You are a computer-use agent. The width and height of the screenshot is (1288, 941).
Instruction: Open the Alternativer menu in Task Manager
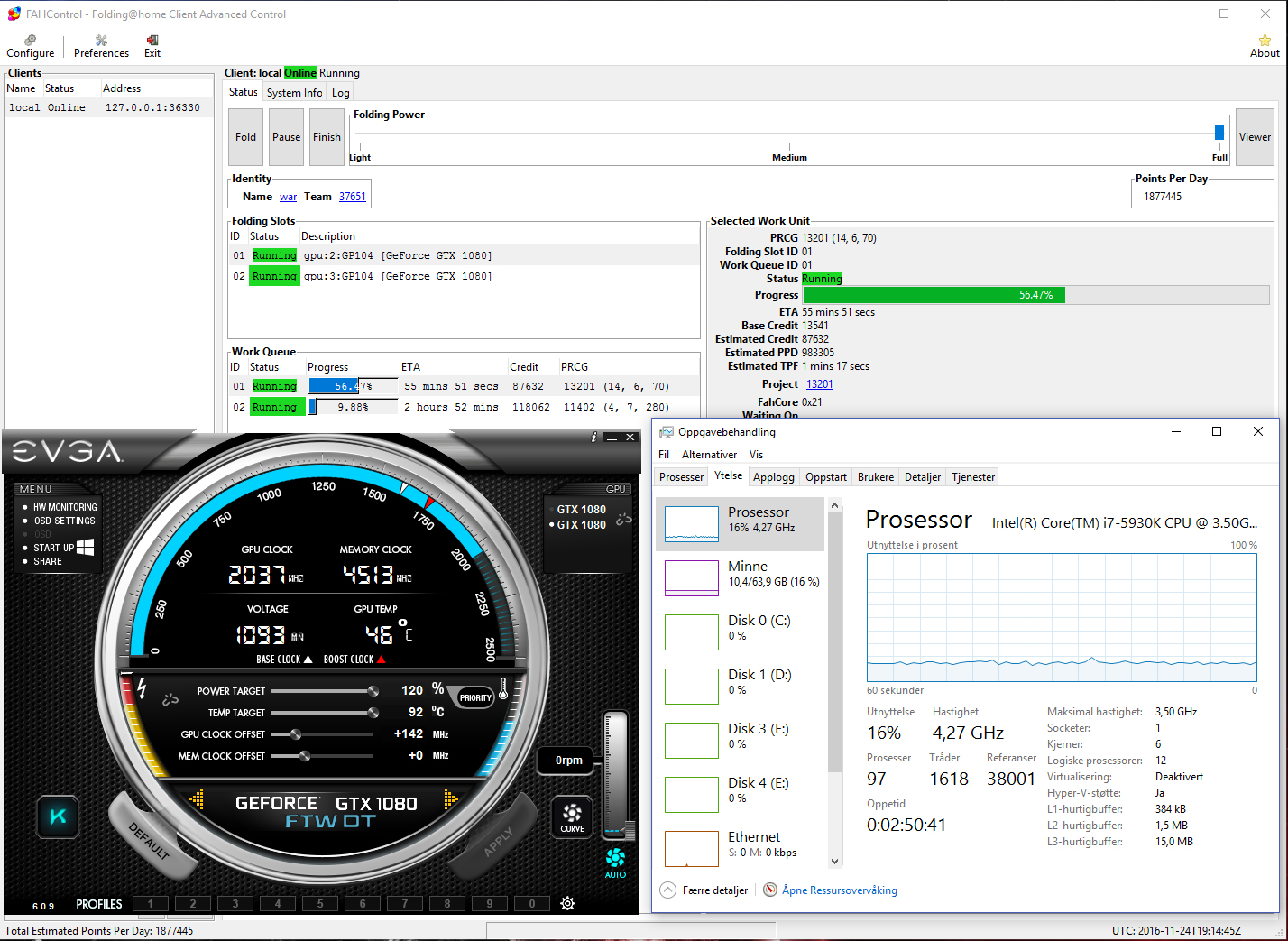click(709, 455)
